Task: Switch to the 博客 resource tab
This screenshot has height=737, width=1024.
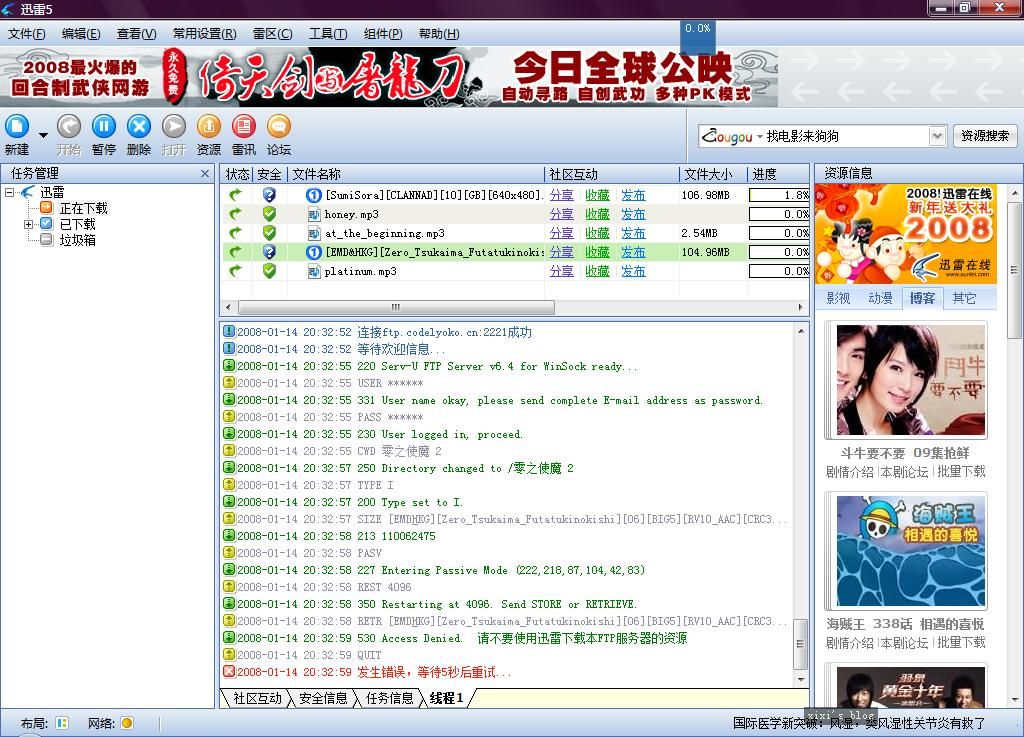Action: pos(922,298)
